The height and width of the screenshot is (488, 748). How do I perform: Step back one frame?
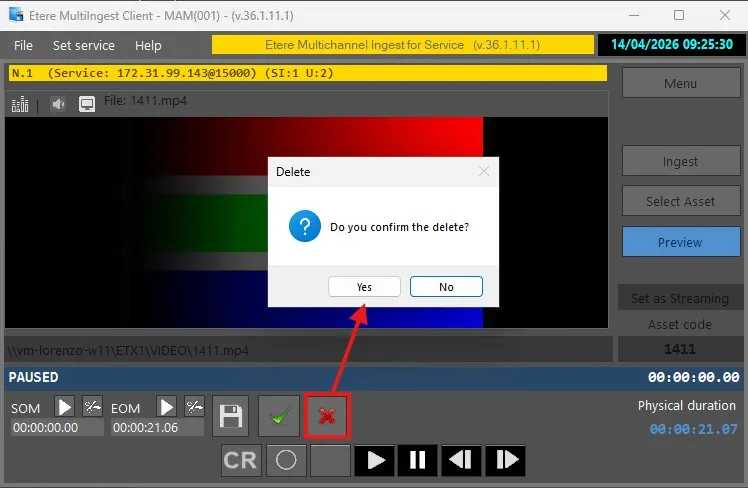461,461
